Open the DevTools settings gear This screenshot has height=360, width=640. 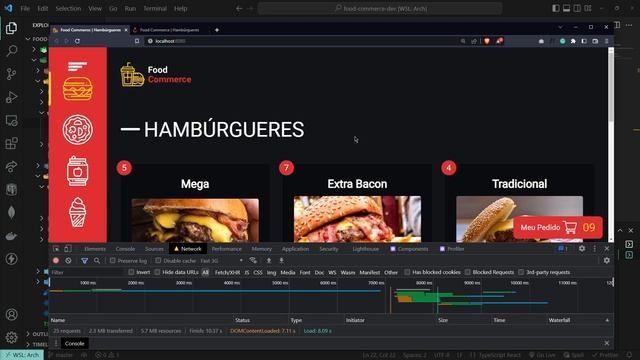pos(582,249)
